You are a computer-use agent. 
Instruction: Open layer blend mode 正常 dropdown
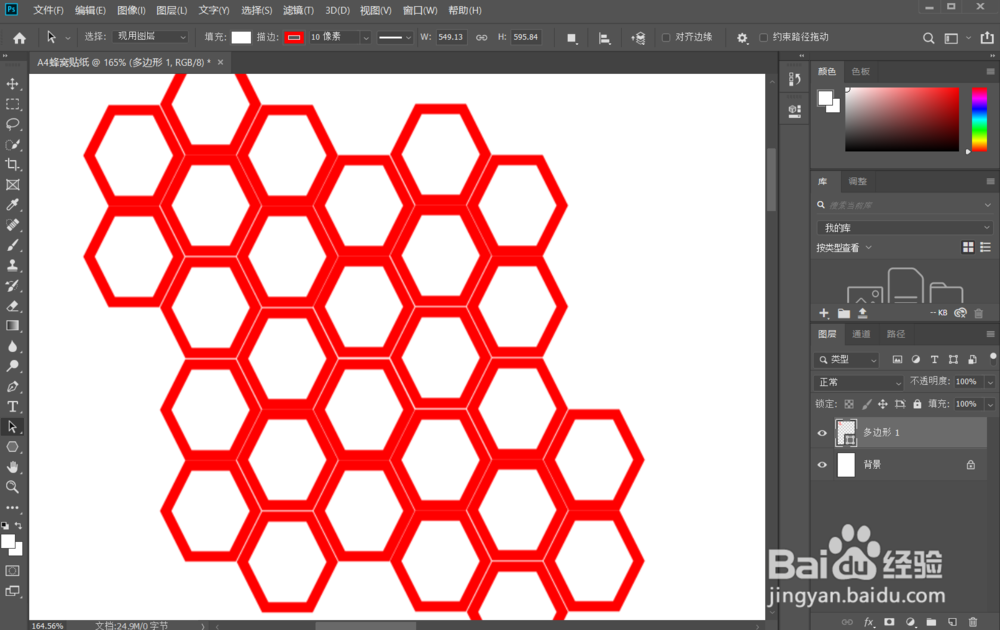point(858,382)
